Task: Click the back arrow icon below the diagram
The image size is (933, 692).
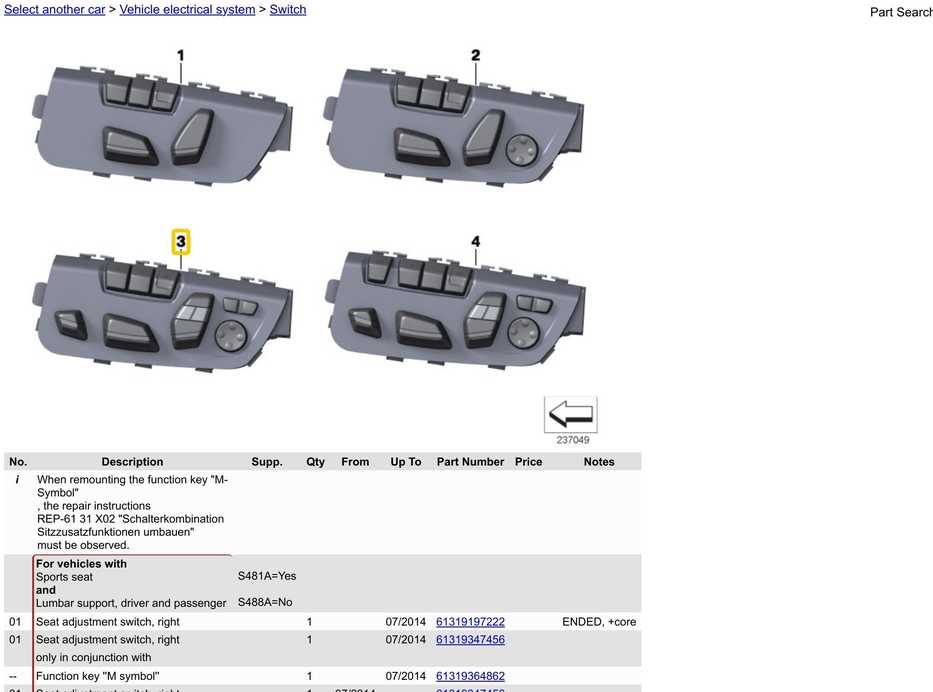Action: 571,415
